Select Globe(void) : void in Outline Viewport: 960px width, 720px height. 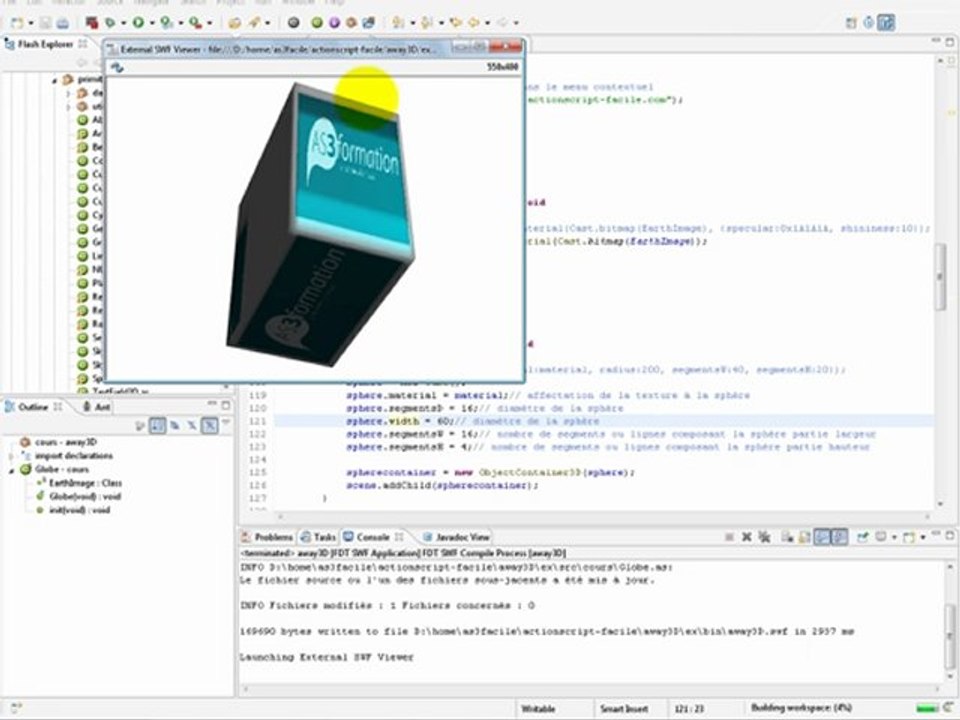(79, 497)
